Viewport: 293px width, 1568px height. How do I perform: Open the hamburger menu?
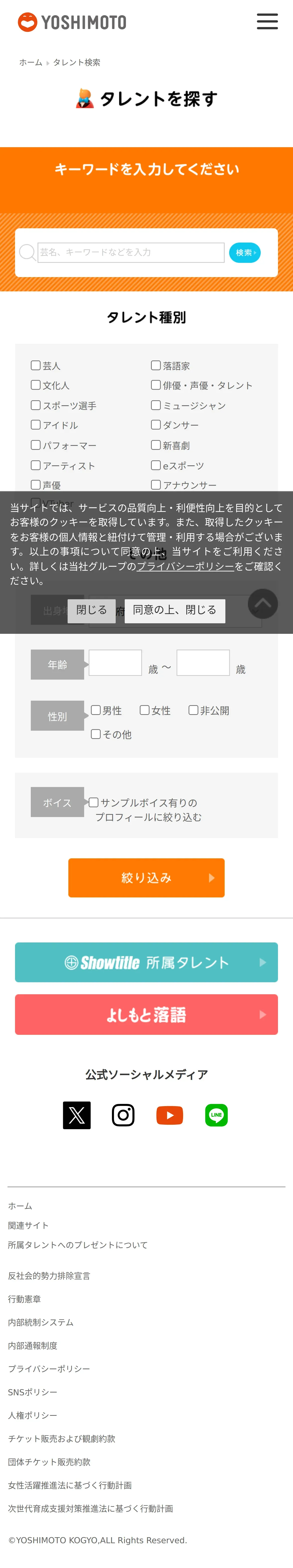(x=267, y=22)
